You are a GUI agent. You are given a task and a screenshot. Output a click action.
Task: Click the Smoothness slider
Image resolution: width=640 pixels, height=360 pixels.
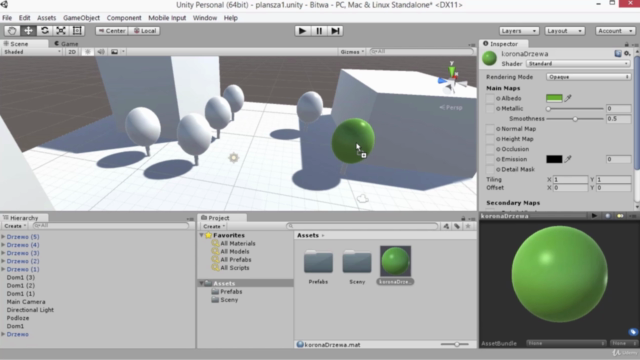tap(575, 119)
